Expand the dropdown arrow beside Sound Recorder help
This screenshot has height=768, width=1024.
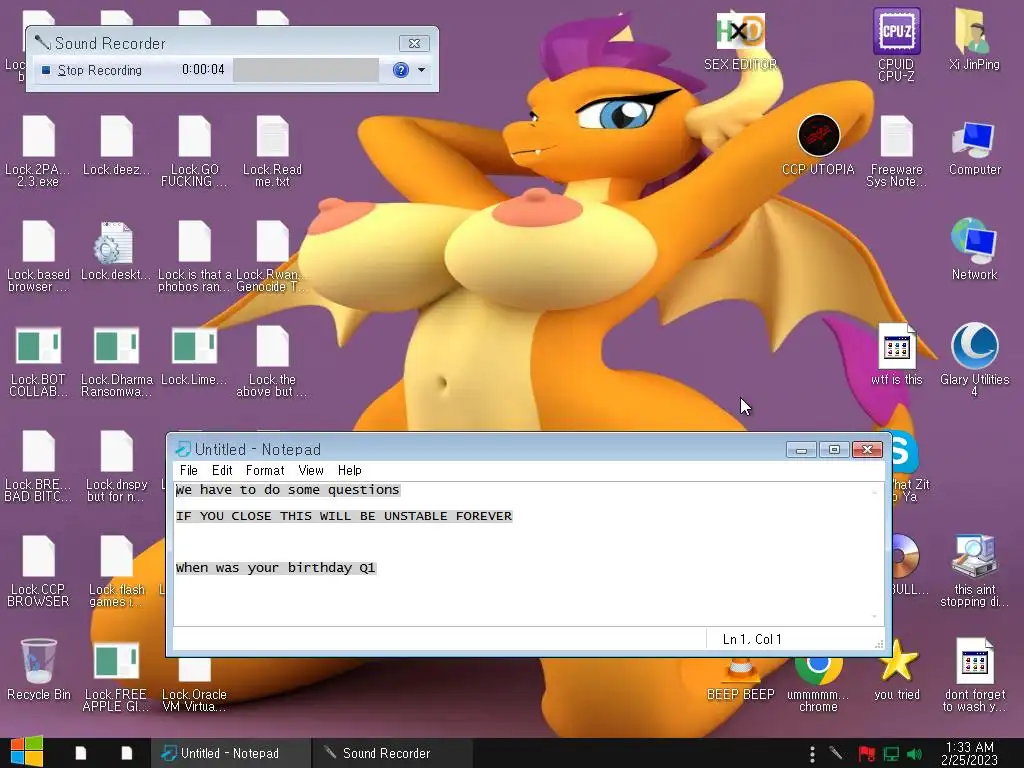pyautogui.click(x=421, y=70)
